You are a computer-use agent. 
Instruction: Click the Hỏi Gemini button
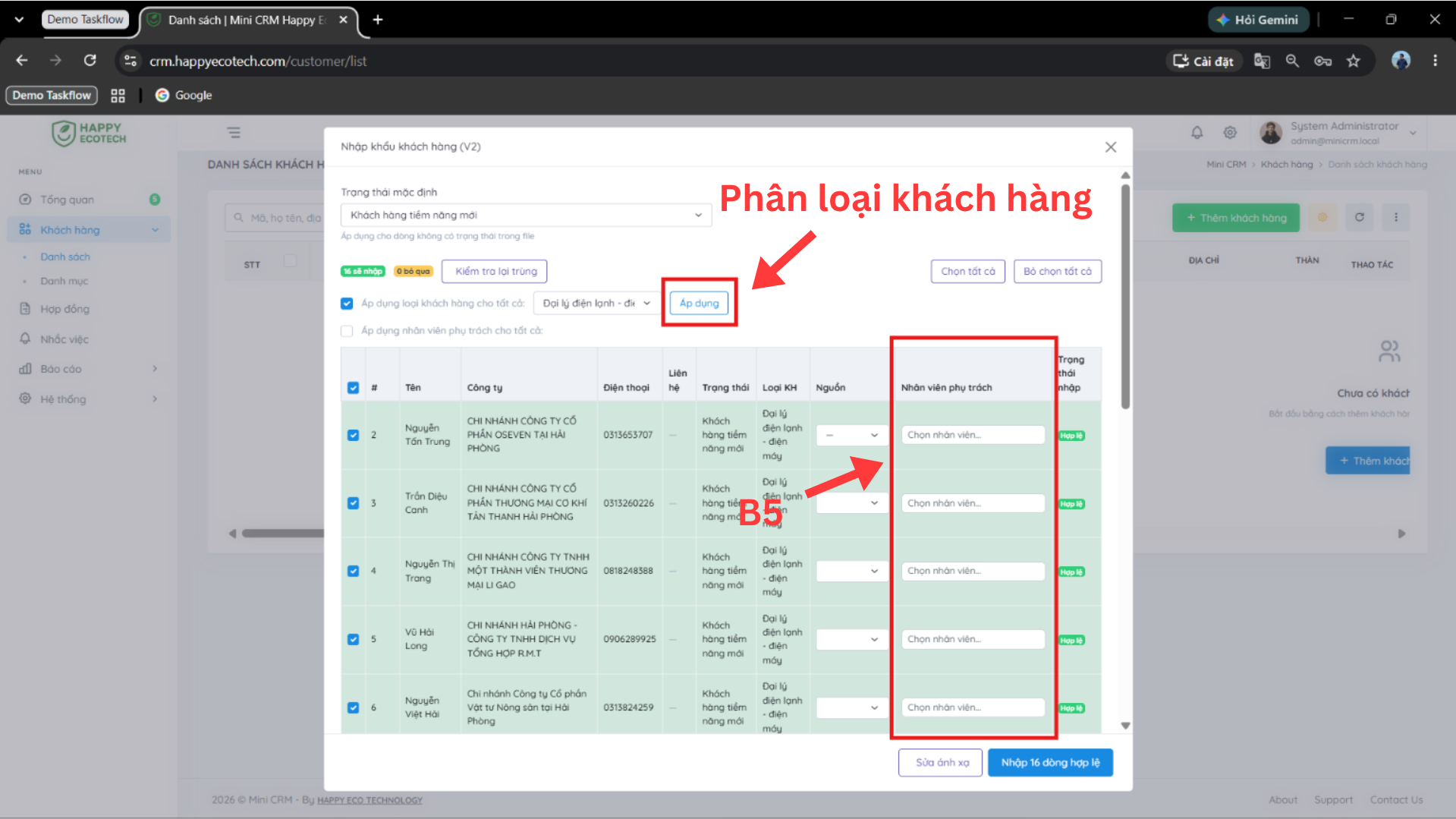coord(1259,20)
